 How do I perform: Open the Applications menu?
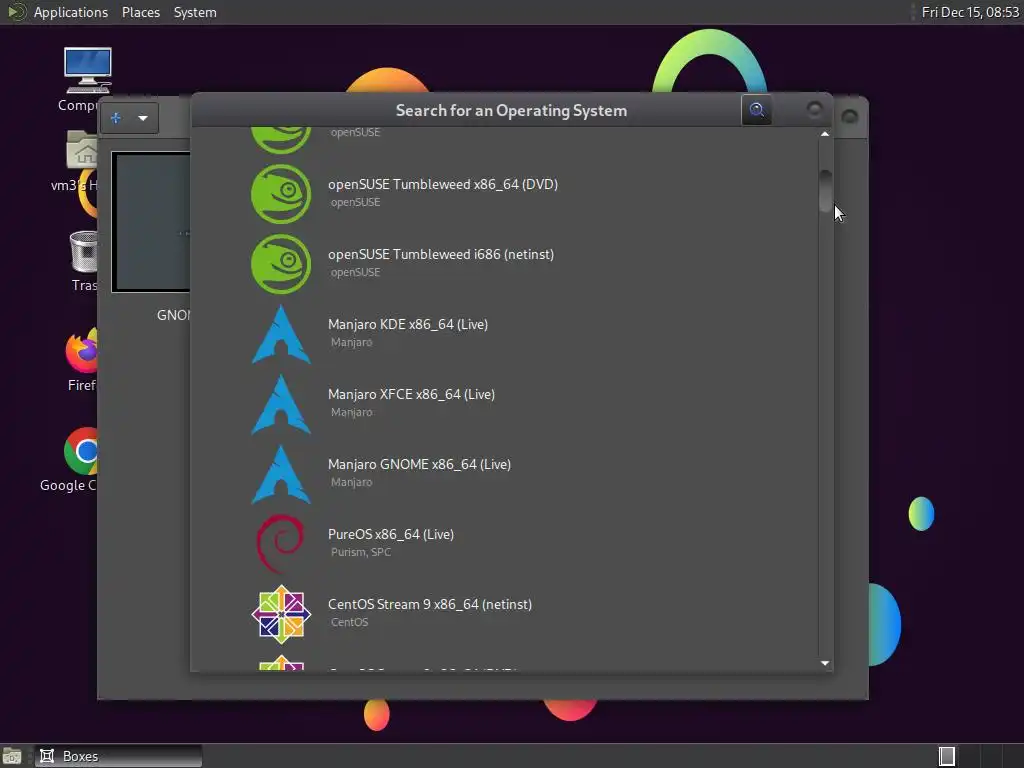pyautogui.click(x=71, y=12)
